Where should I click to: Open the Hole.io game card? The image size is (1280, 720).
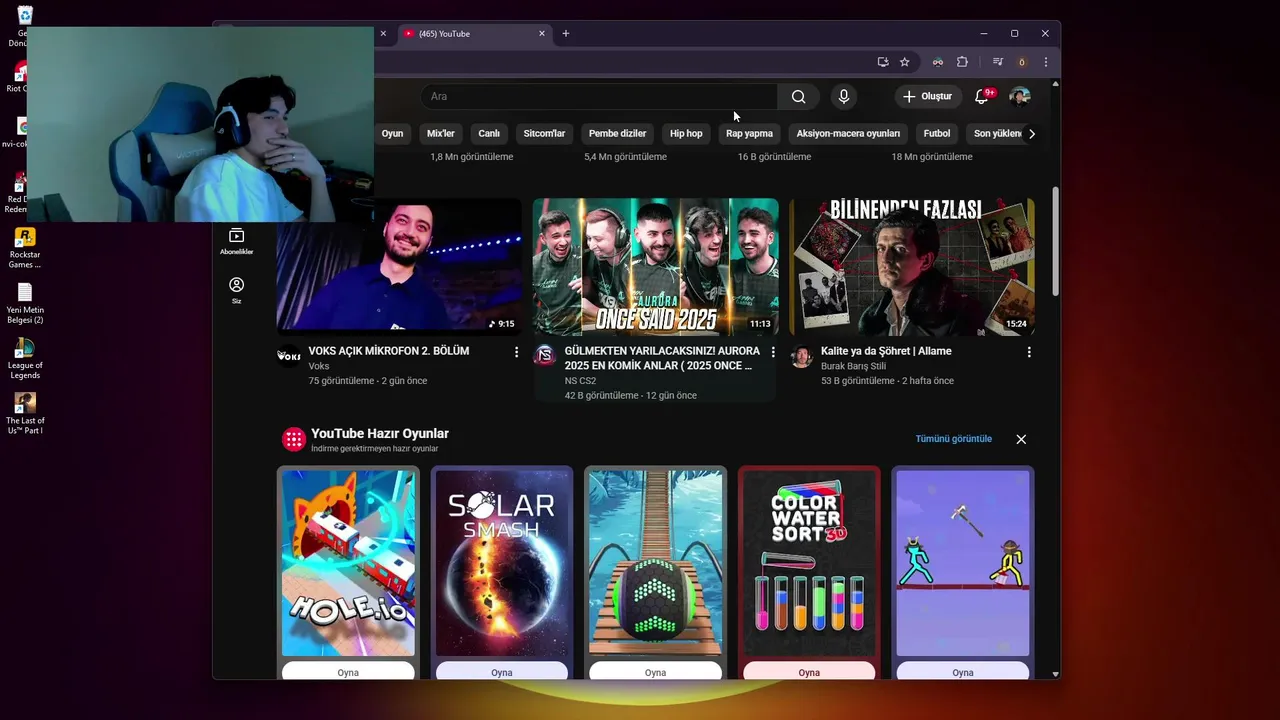[348, 563]
